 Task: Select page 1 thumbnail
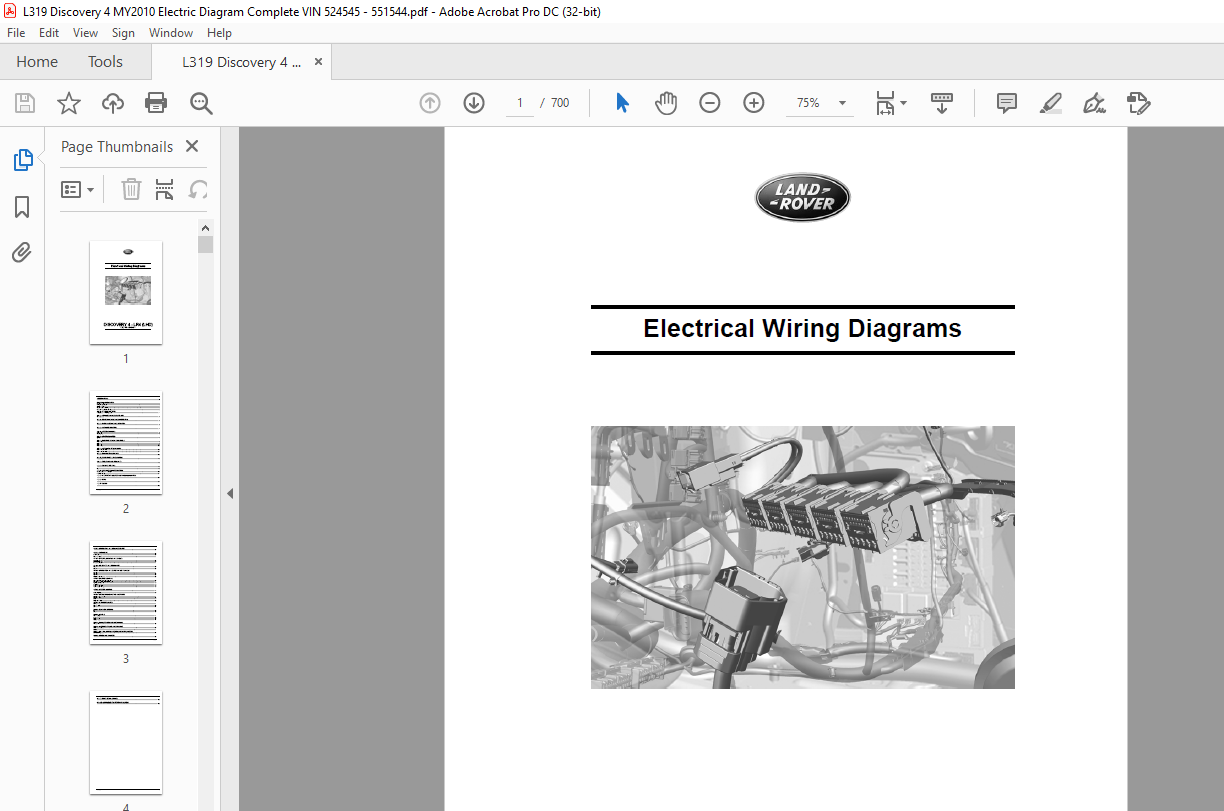126,292
